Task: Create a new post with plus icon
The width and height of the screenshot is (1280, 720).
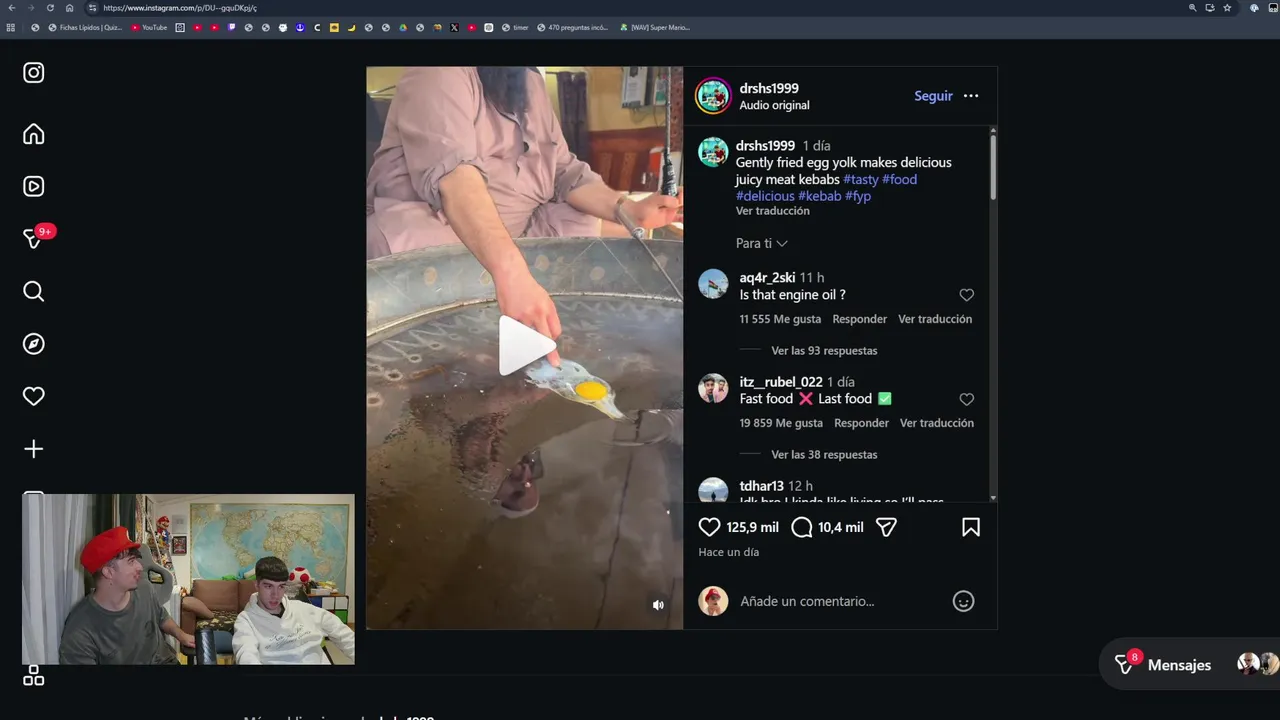Action: pyautogui.click(x=34, y=449)
